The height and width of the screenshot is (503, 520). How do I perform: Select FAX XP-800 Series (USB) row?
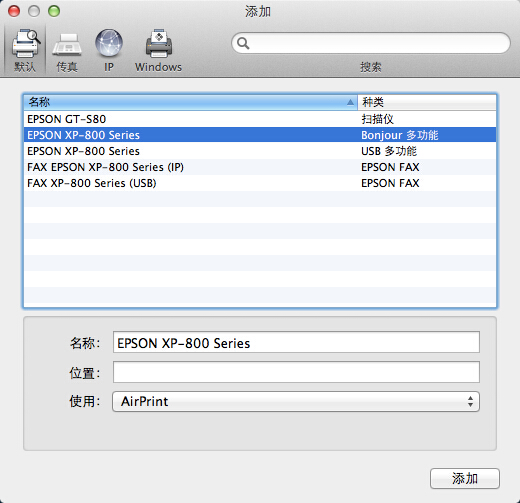pos(260,183)
